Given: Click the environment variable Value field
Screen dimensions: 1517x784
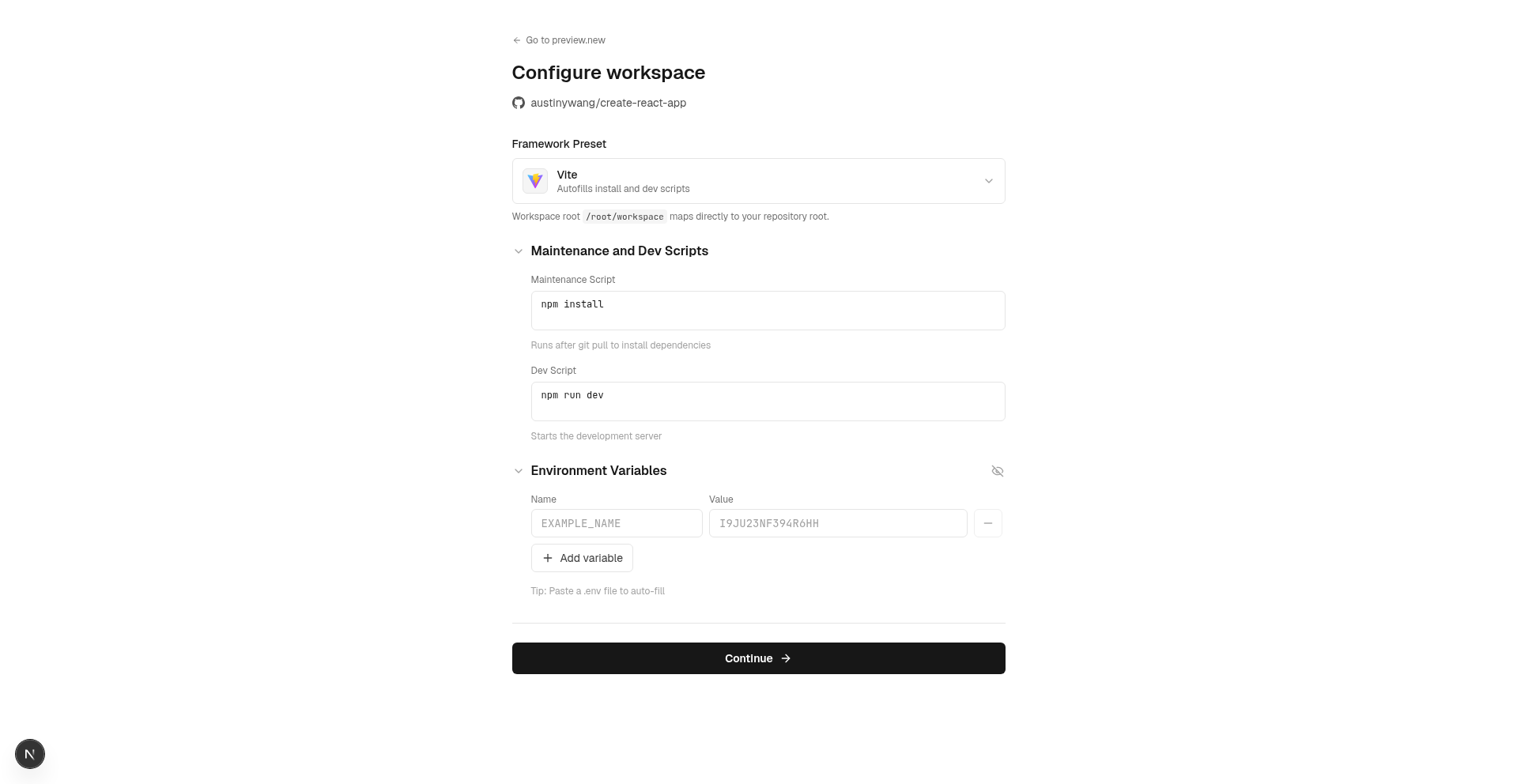Looking at the screenshot, I should [x=837, y=523].
